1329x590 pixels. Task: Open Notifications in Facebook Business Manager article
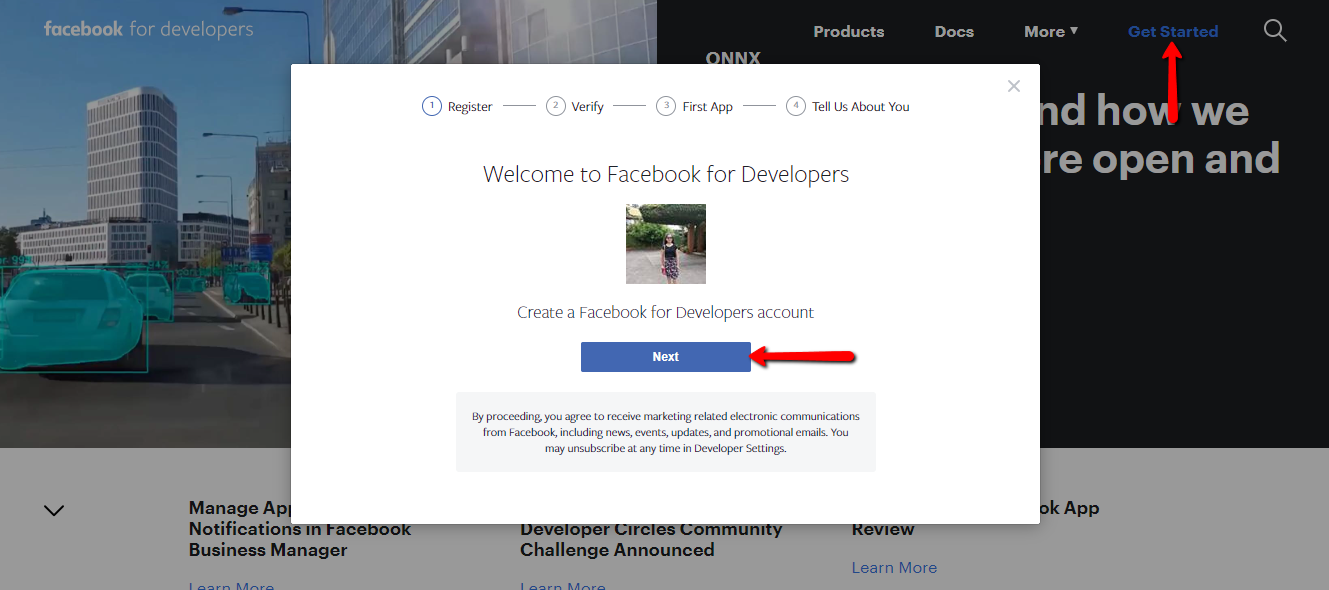pyautogui.click(x=300, y=529)
